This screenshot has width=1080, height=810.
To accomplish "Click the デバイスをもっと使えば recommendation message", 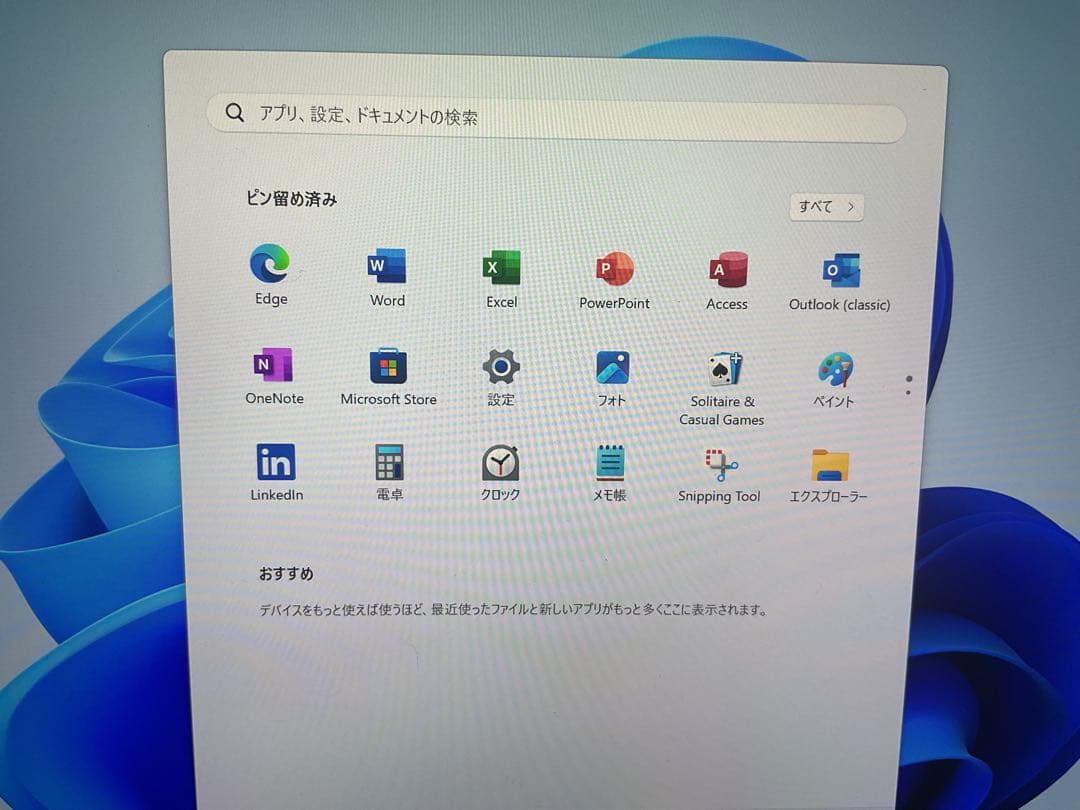I will click(513, 610).
